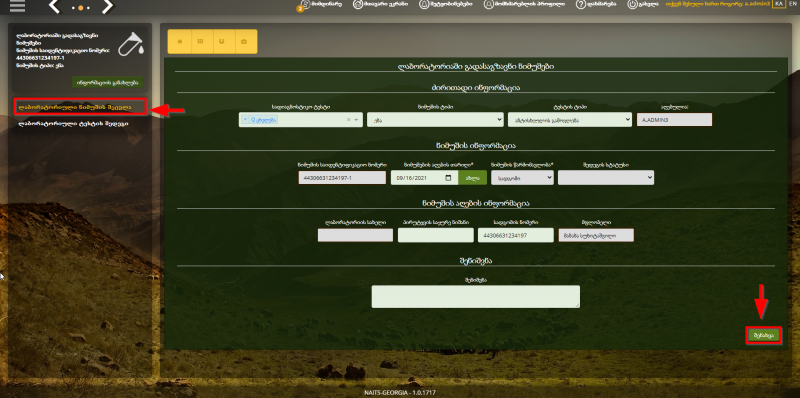Open the calendar picker icon in date field

(448, 178)
